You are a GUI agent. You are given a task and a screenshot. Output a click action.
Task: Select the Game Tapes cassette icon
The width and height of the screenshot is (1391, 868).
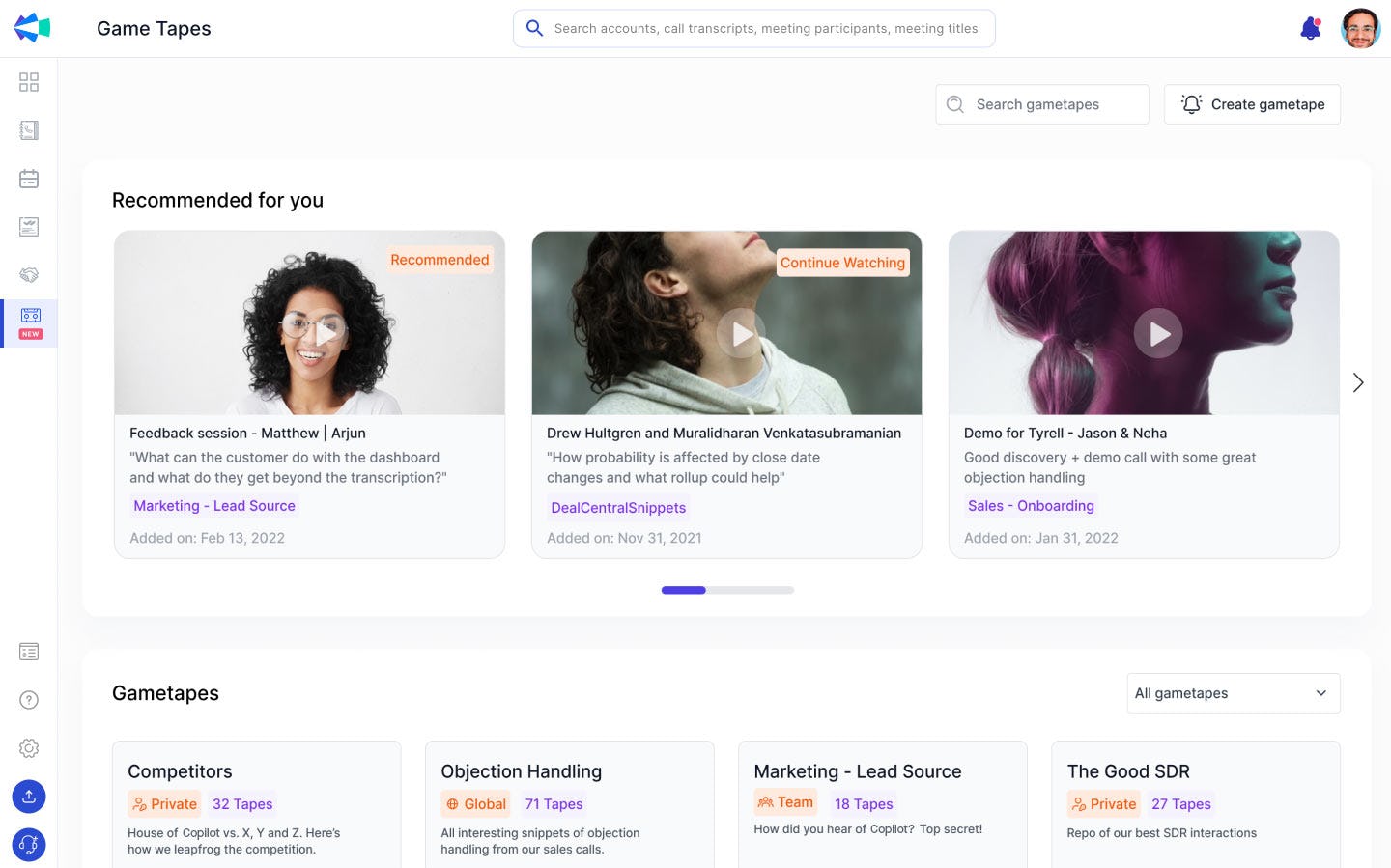pos(30,316)
